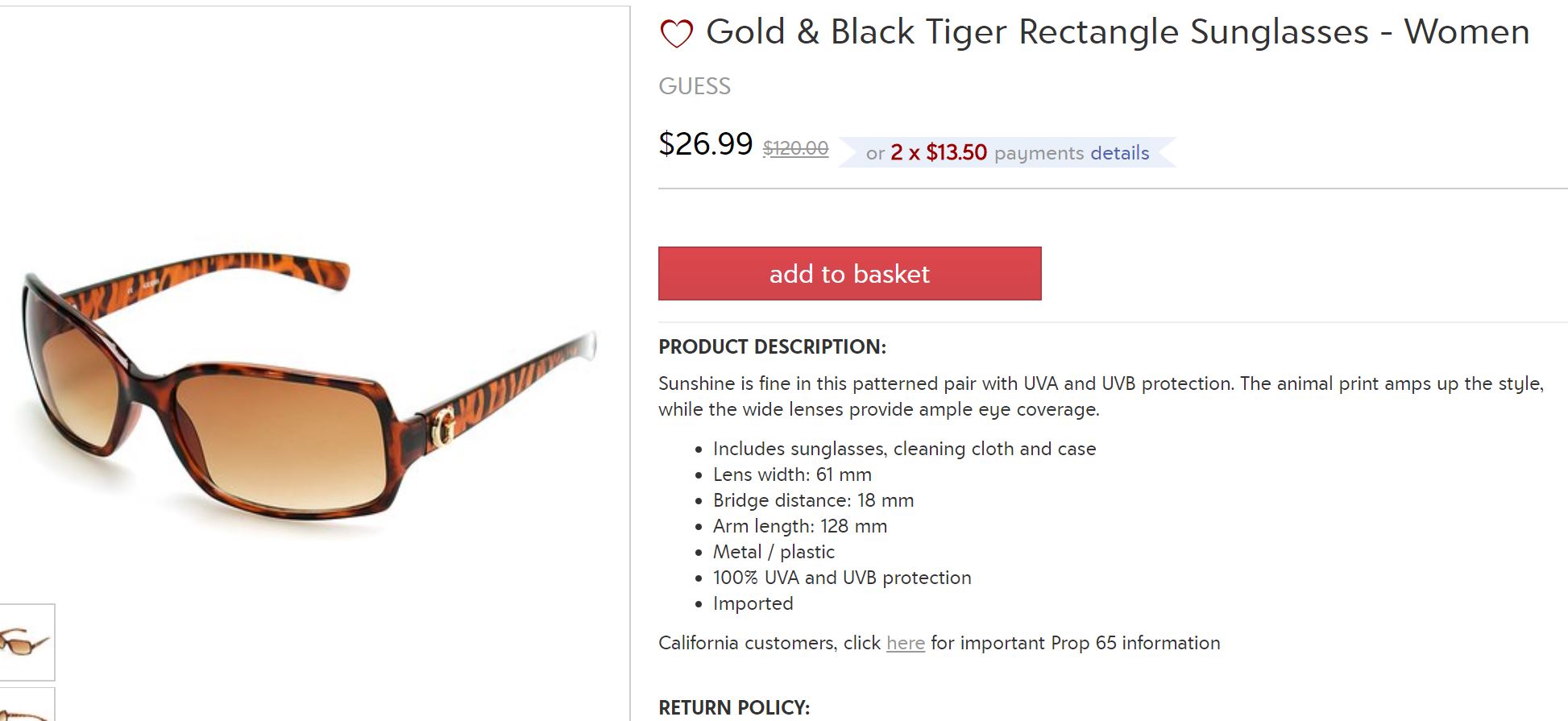Click the $26.99 sale price
This screenshot has width=1568, height=721.
(705, 144)
